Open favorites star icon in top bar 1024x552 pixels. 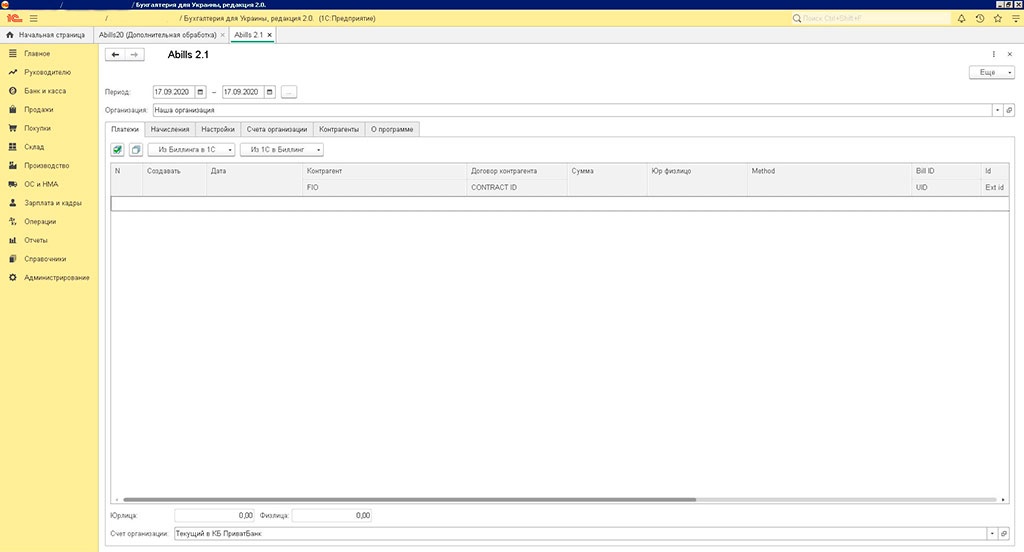coord(997,19)
